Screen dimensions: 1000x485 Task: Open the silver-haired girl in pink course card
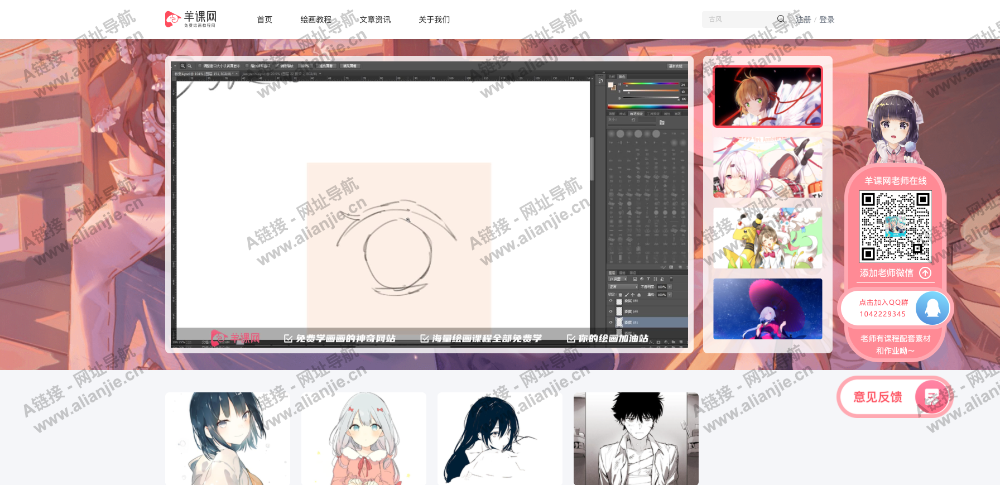364,438
